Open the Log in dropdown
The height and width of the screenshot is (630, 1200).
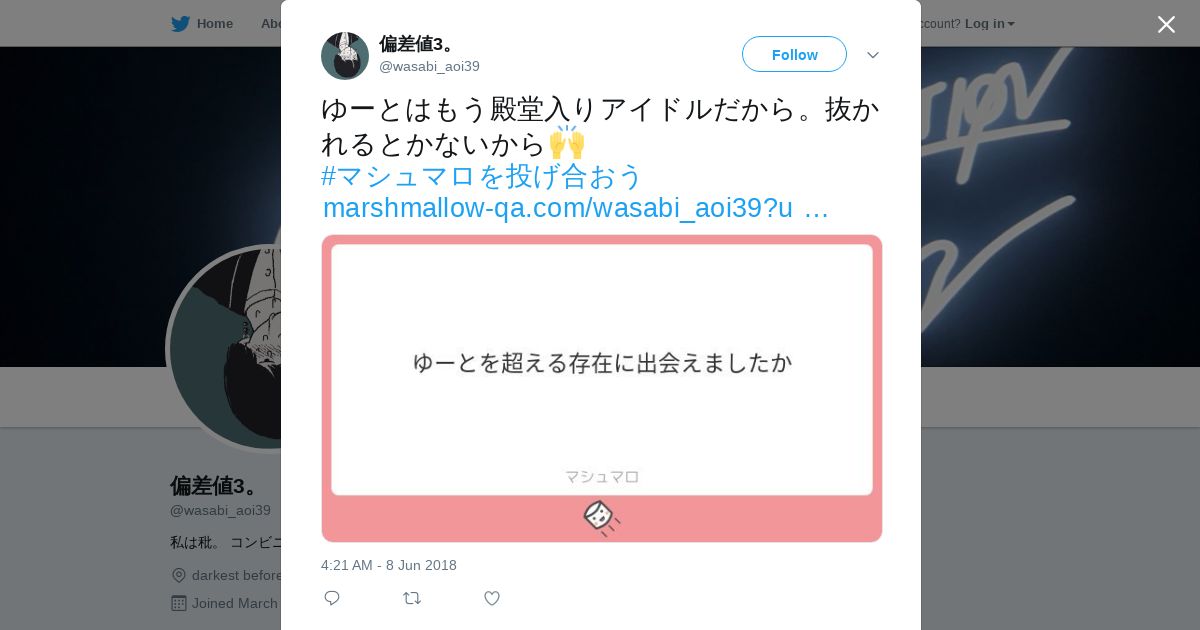click(x=989, y=23)
